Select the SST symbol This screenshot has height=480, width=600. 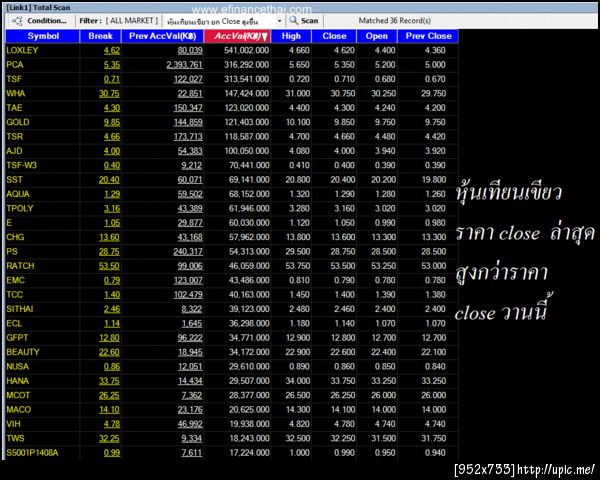click(15, 180)
